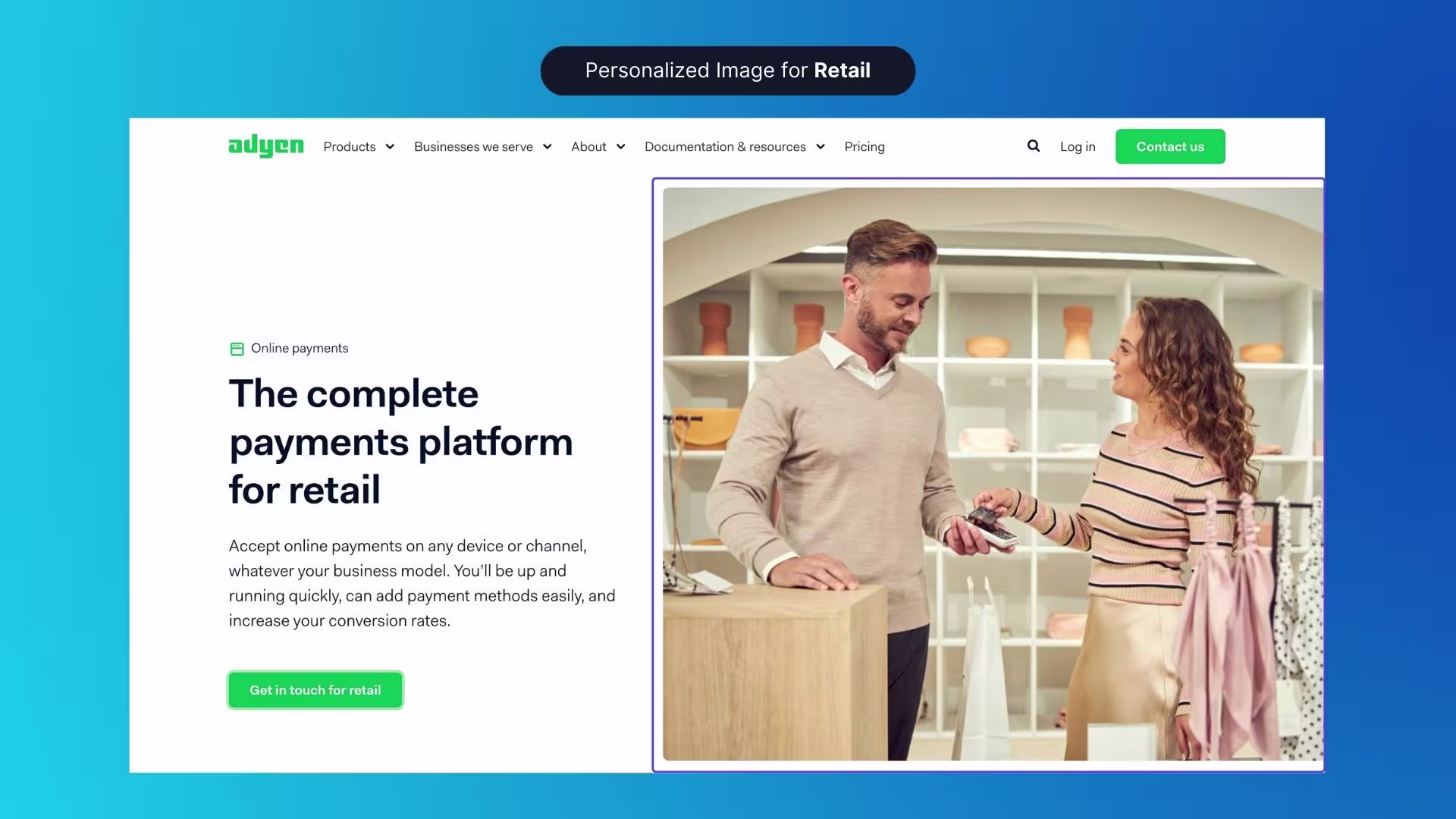Click Get in touch for retail button
1456x819 pixels.
pyautogui.click(x=315, y=690)
